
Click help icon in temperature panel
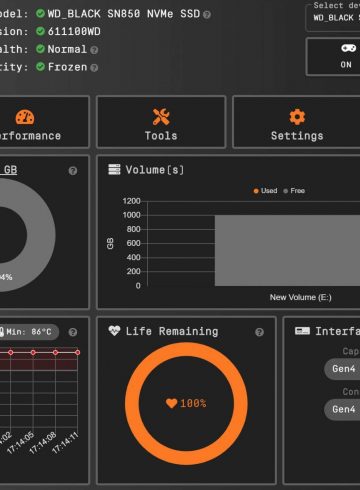click(x=73, y=332)
